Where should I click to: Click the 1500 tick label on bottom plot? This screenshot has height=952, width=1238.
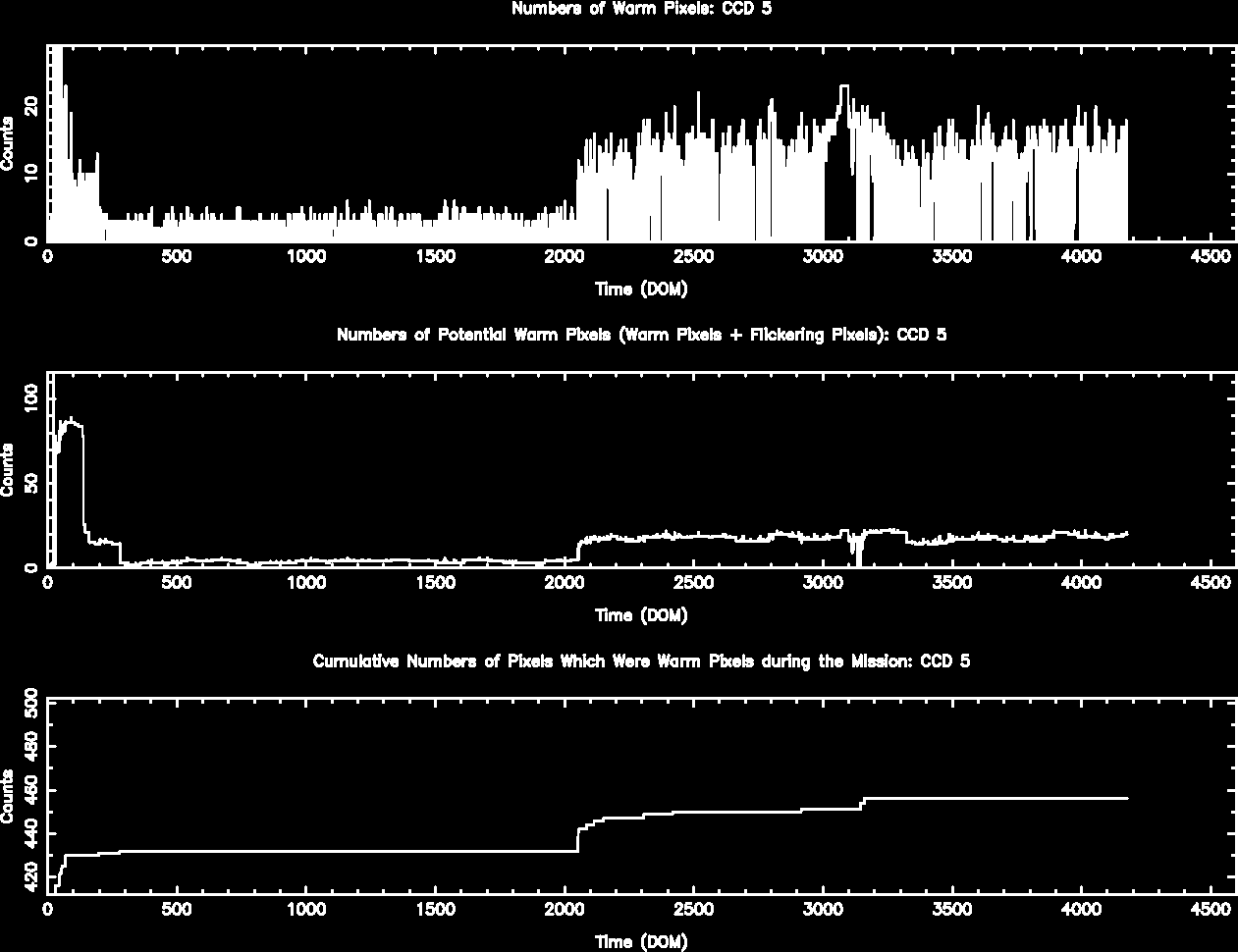coord(436,910)
